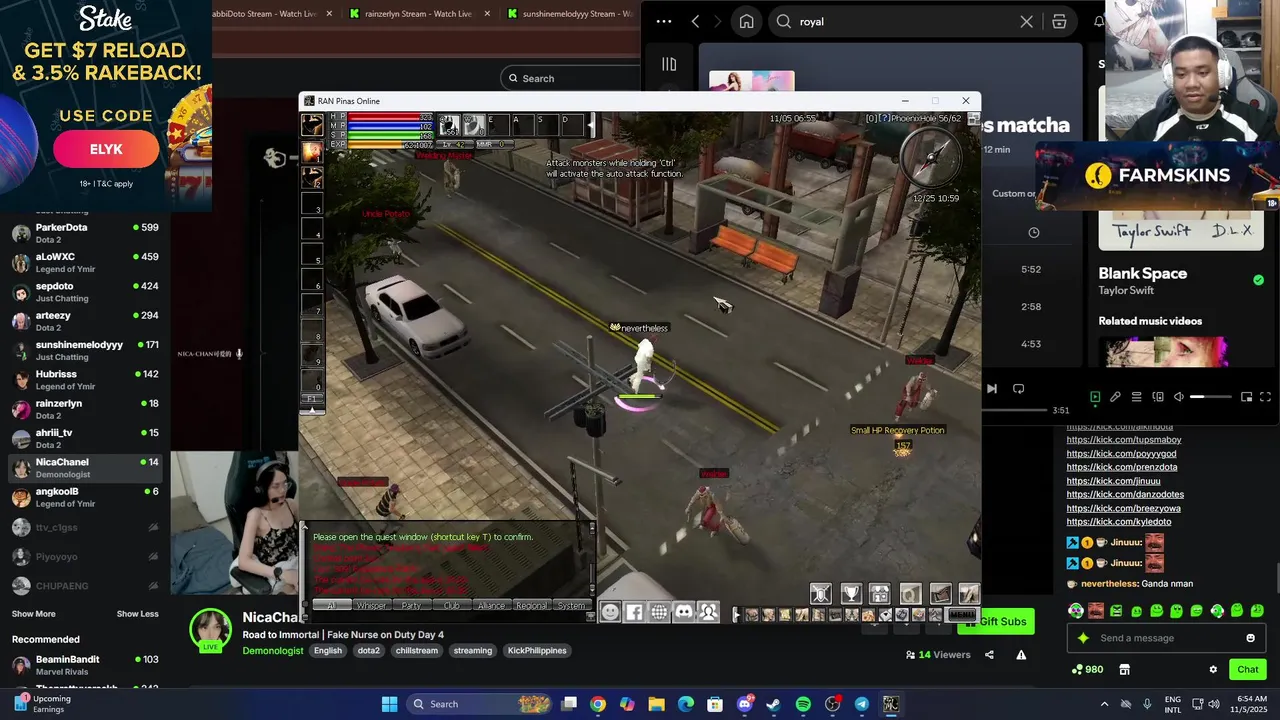Click the KickPhilippines stream tag
Image resolution: width=1280 pixels, height=720 pixels.
tap(537, 650)
